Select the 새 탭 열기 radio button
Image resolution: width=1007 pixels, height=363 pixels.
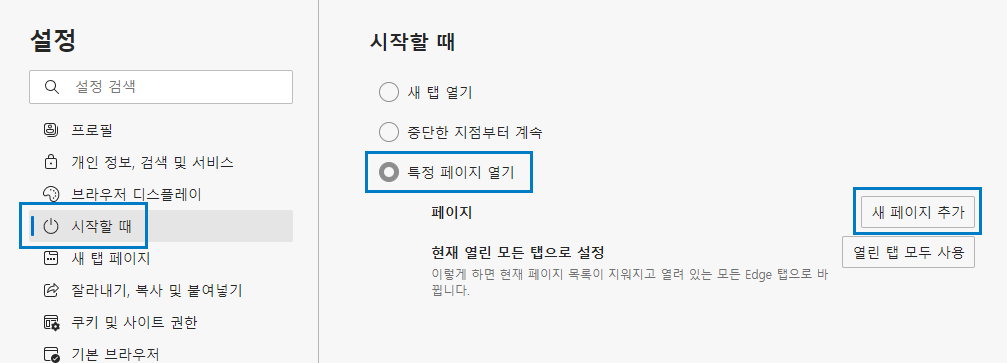tap(389, 93)
